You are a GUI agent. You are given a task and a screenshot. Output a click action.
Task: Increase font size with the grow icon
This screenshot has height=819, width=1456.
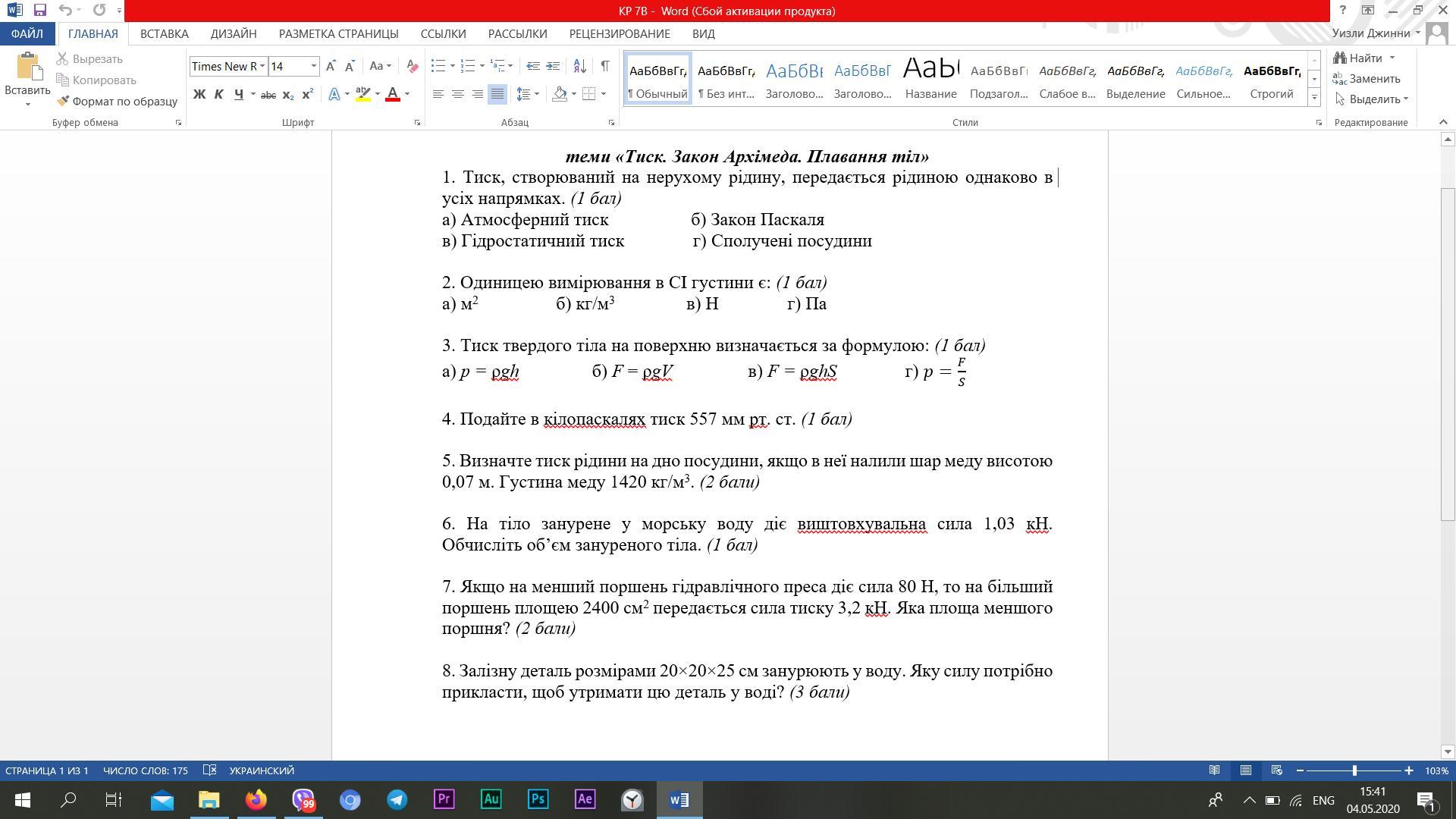(x=331, y=66)
